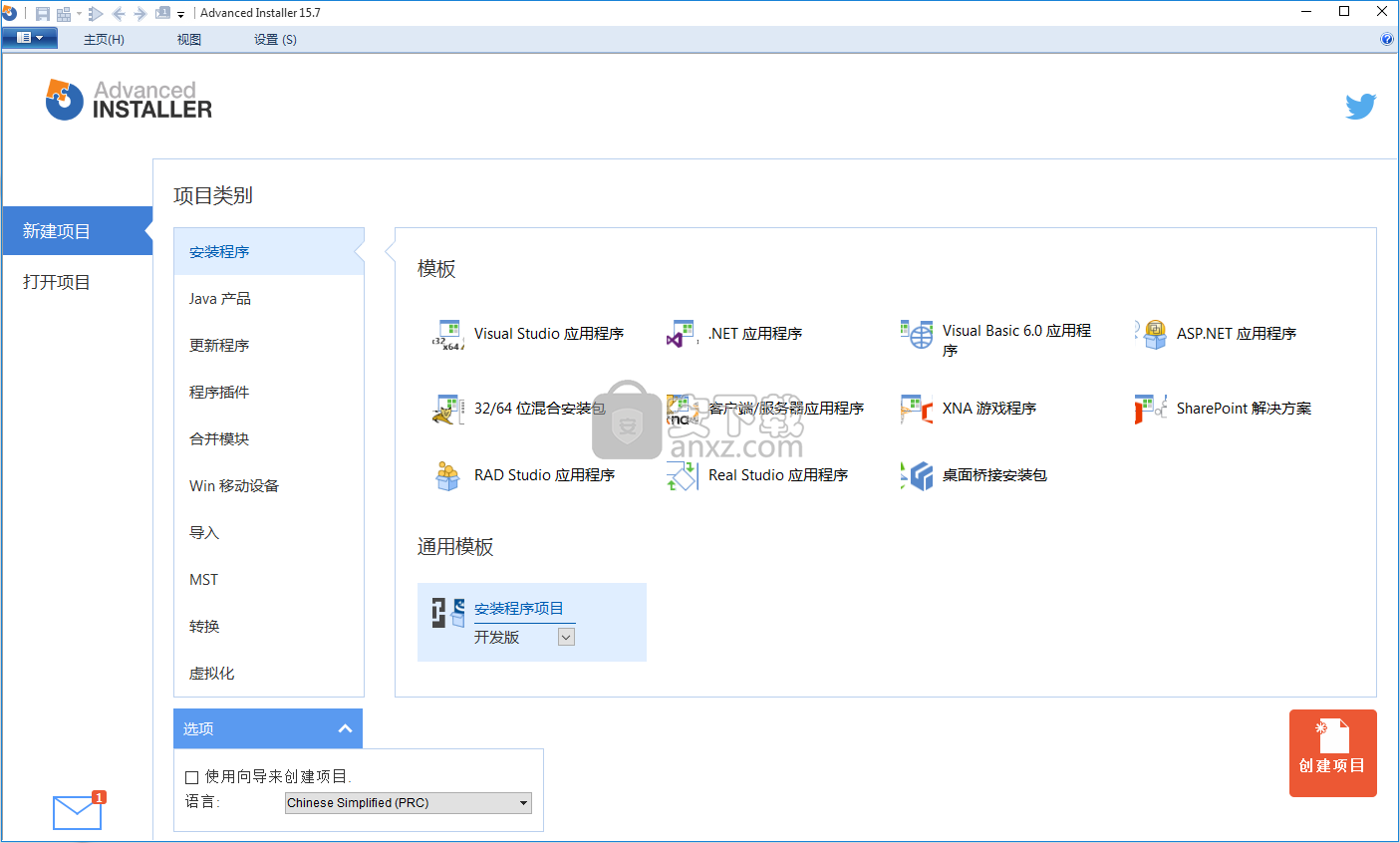Select the 更新程序 category

click(269, 346)
